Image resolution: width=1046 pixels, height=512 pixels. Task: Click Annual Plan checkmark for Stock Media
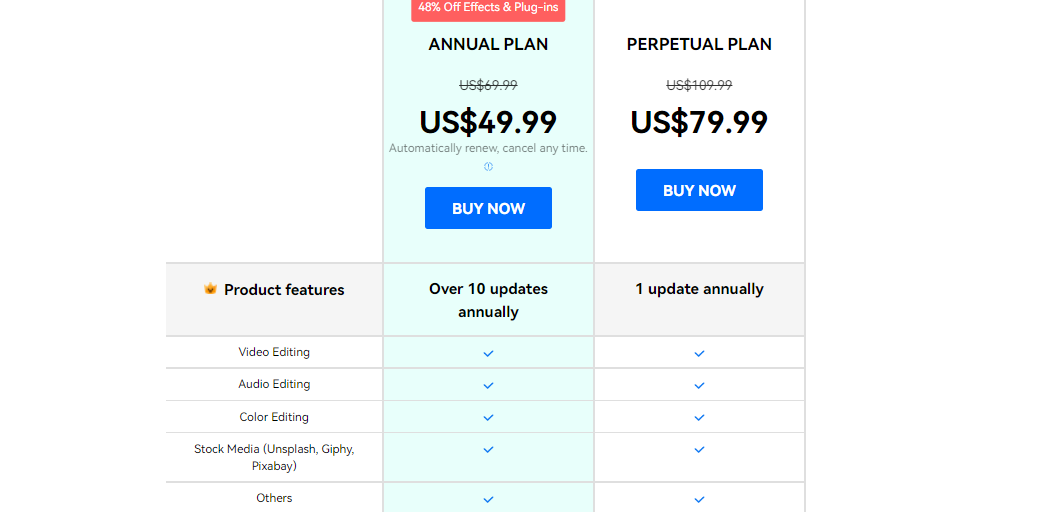[x=488, y=450]
